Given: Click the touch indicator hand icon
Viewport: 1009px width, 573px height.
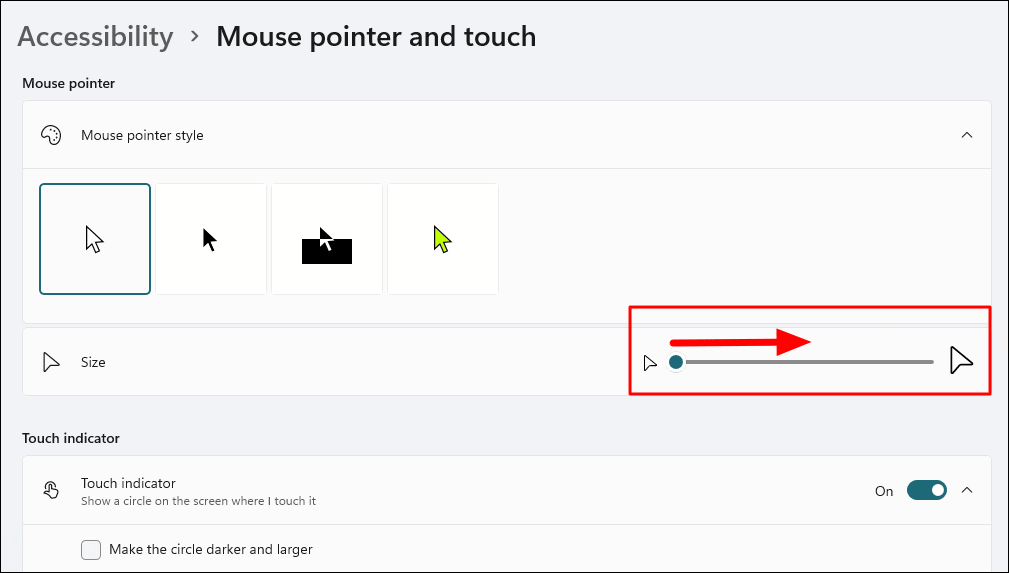Looking at the screenshot, I should 50,491.
